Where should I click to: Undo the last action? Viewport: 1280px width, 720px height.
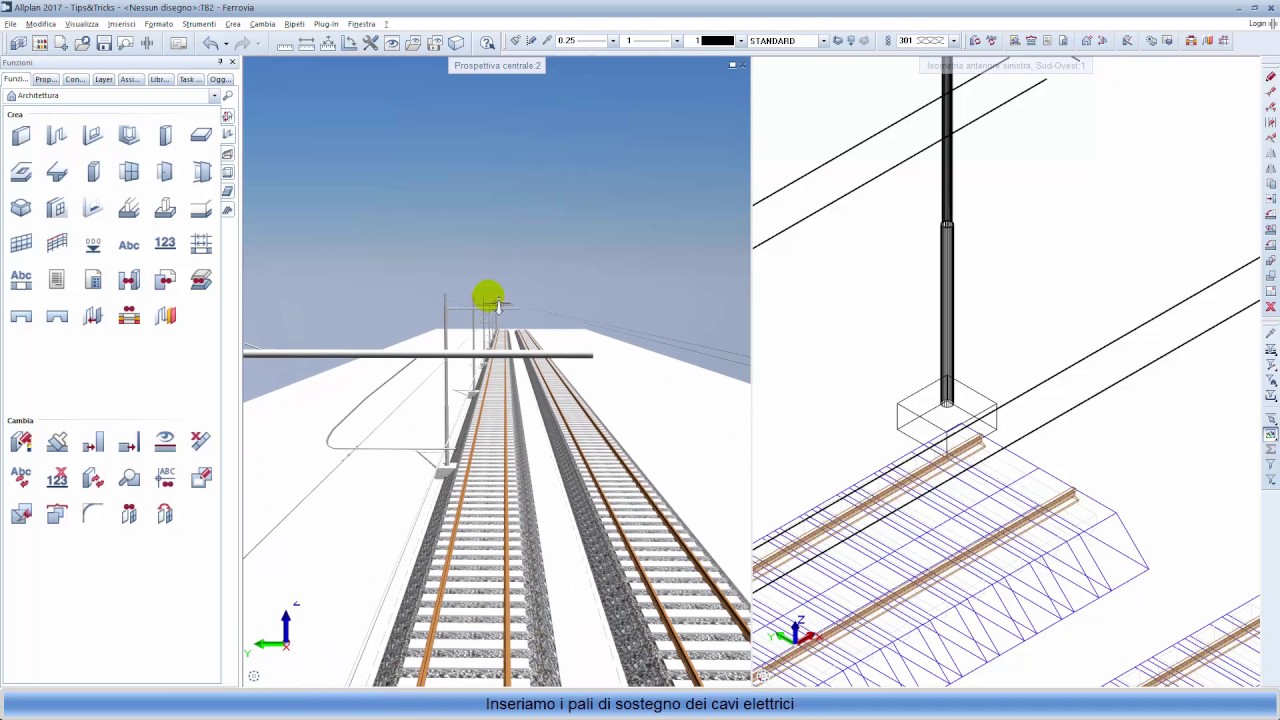pos(210,42)
